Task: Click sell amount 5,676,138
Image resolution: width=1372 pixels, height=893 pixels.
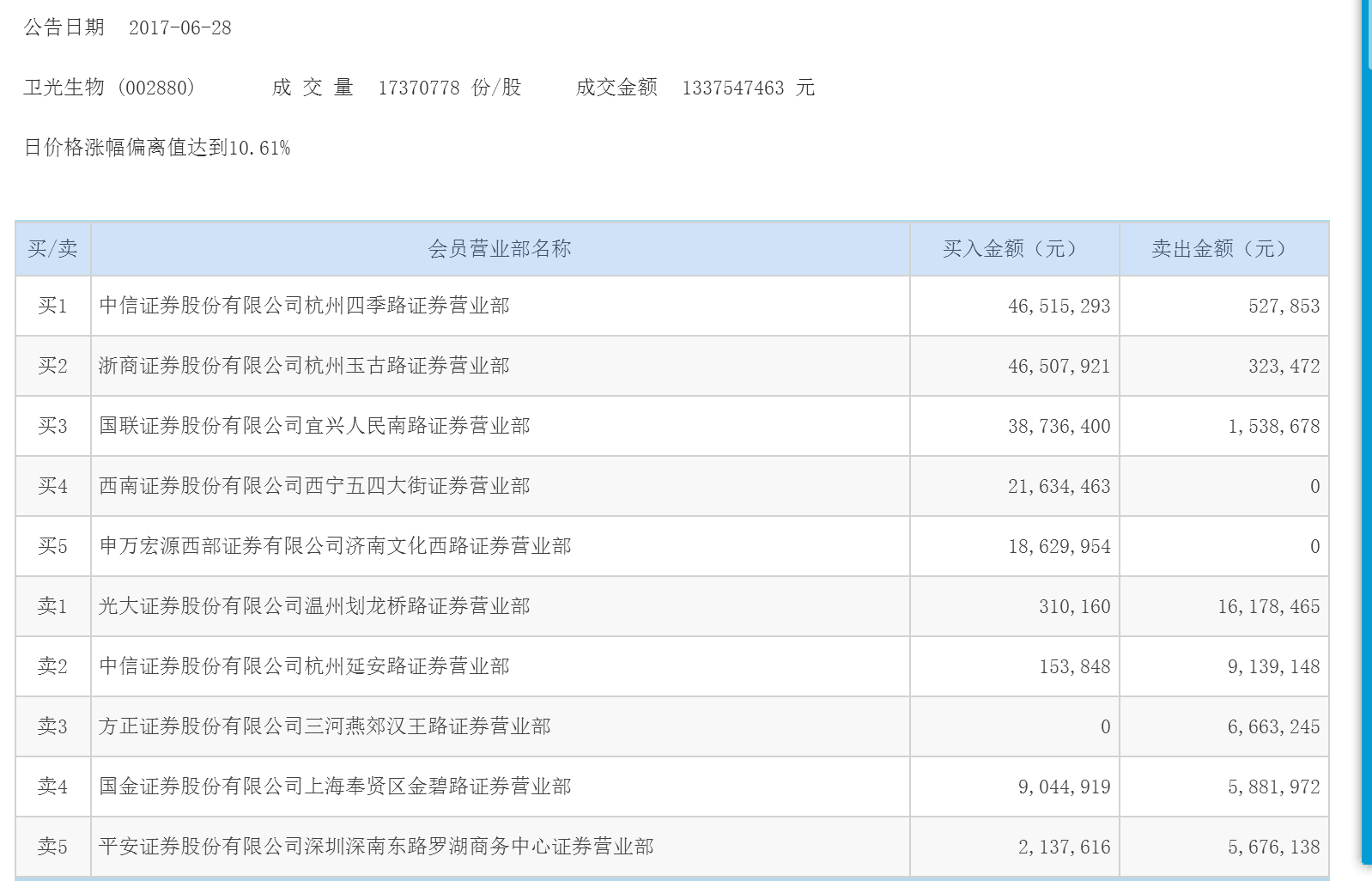Action: pyautogui.click(x=1274, y=847)
